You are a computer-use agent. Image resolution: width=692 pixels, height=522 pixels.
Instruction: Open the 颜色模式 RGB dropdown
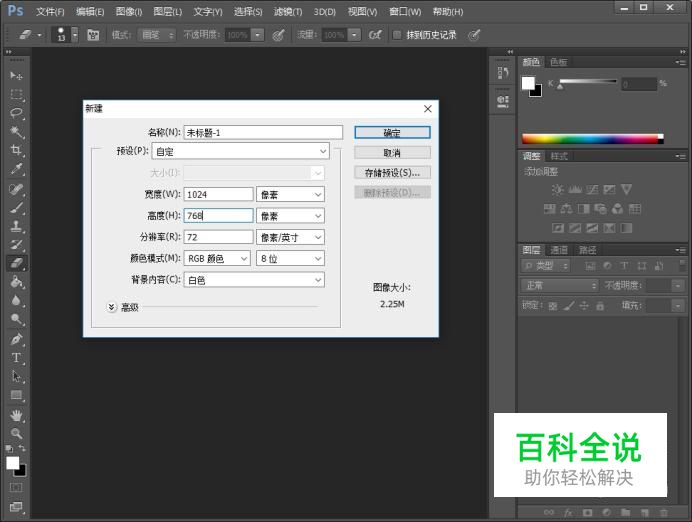click(x=217, y=258)
